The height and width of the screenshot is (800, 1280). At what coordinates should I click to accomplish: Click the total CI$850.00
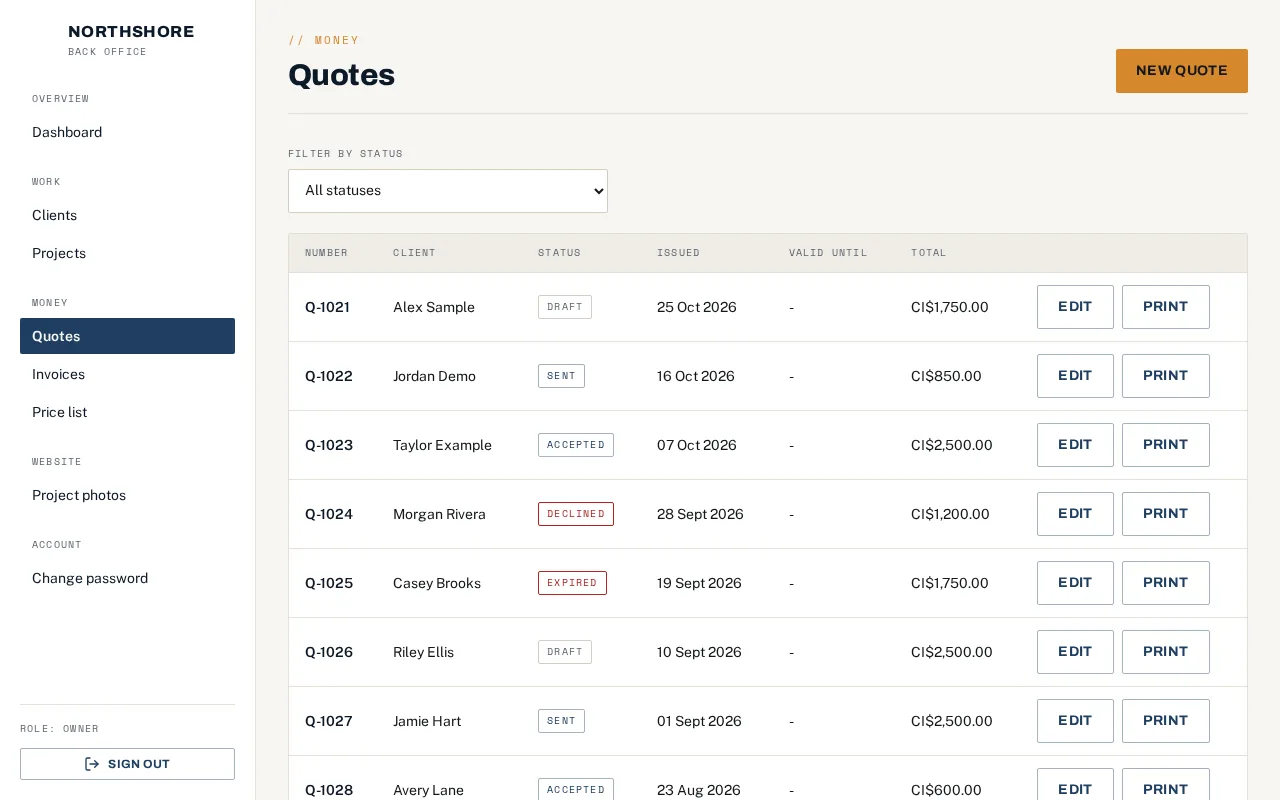coord(946,376)
